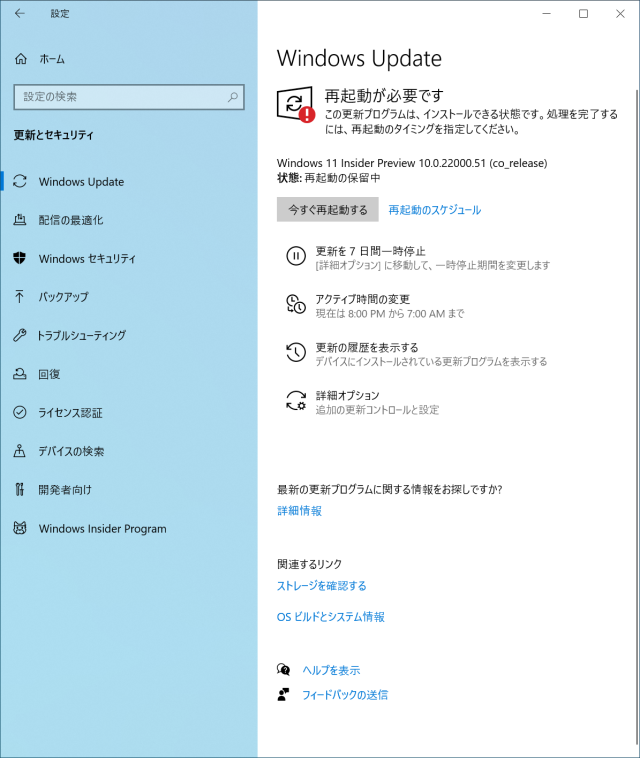The height and width of the screenshot is (758, 640).
Task: Click the Windows Update sync icon in sidebar
Action: (20, 181)
